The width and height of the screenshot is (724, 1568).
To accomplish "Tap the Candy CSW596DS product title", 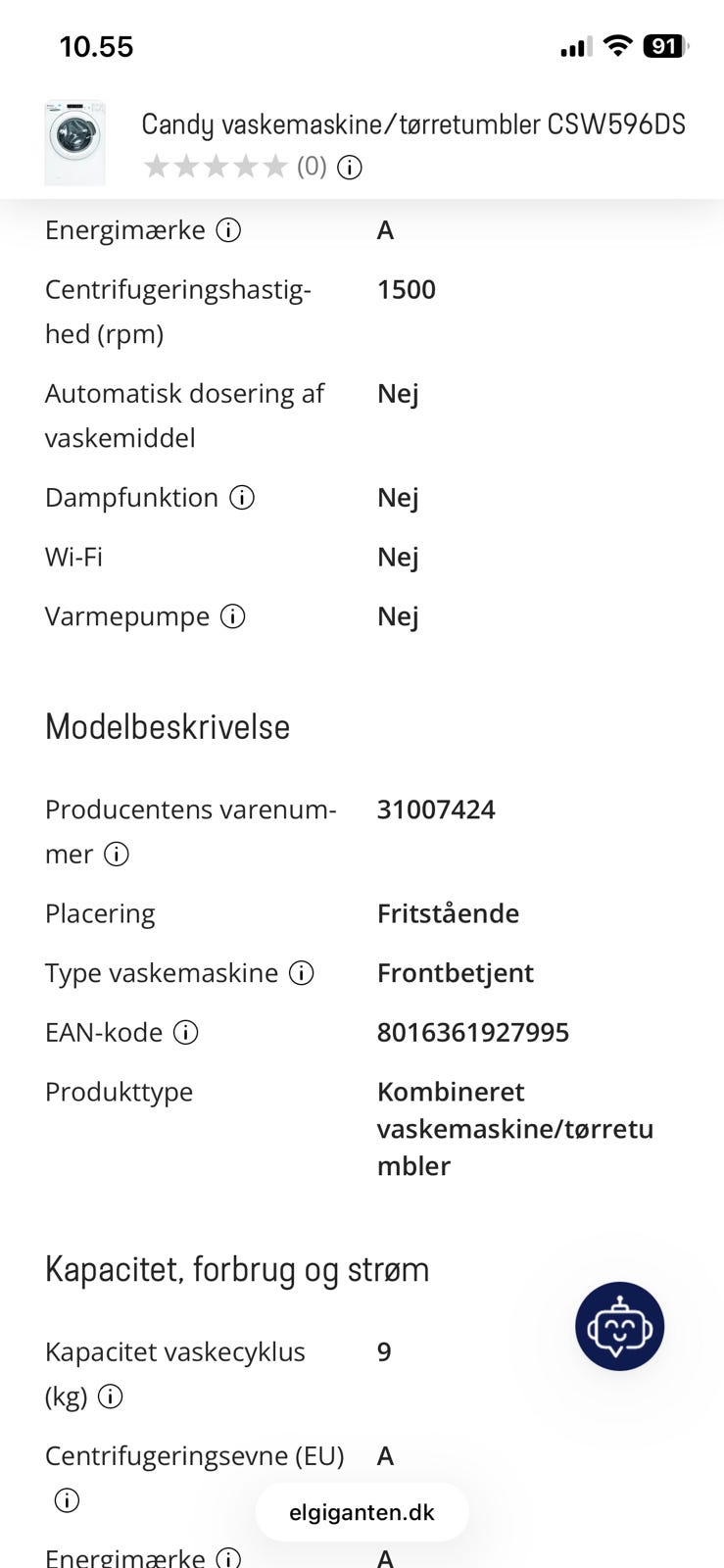I will point(413,124).
